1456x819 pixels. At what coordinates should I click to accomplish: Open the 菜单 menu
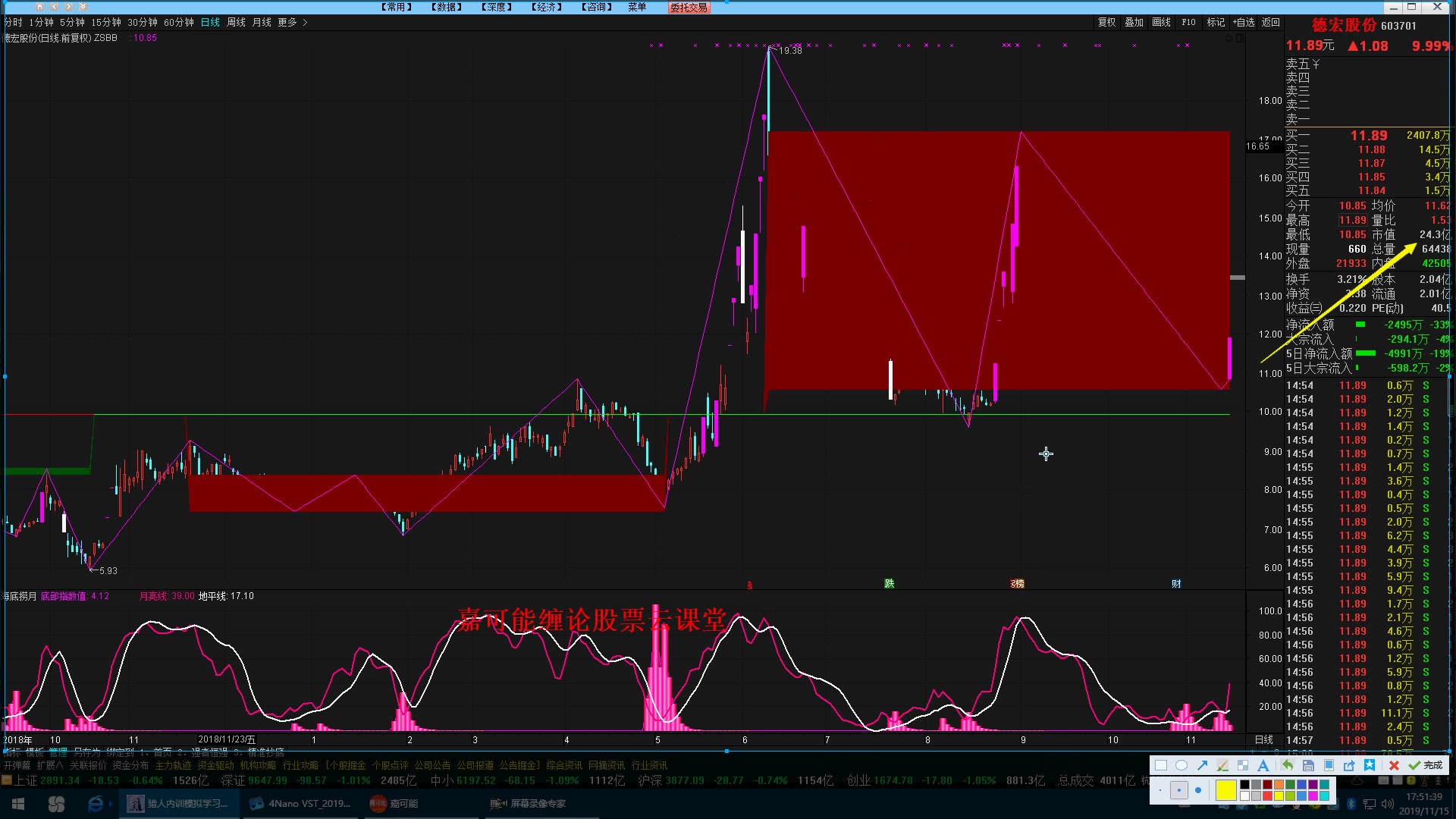637,7
